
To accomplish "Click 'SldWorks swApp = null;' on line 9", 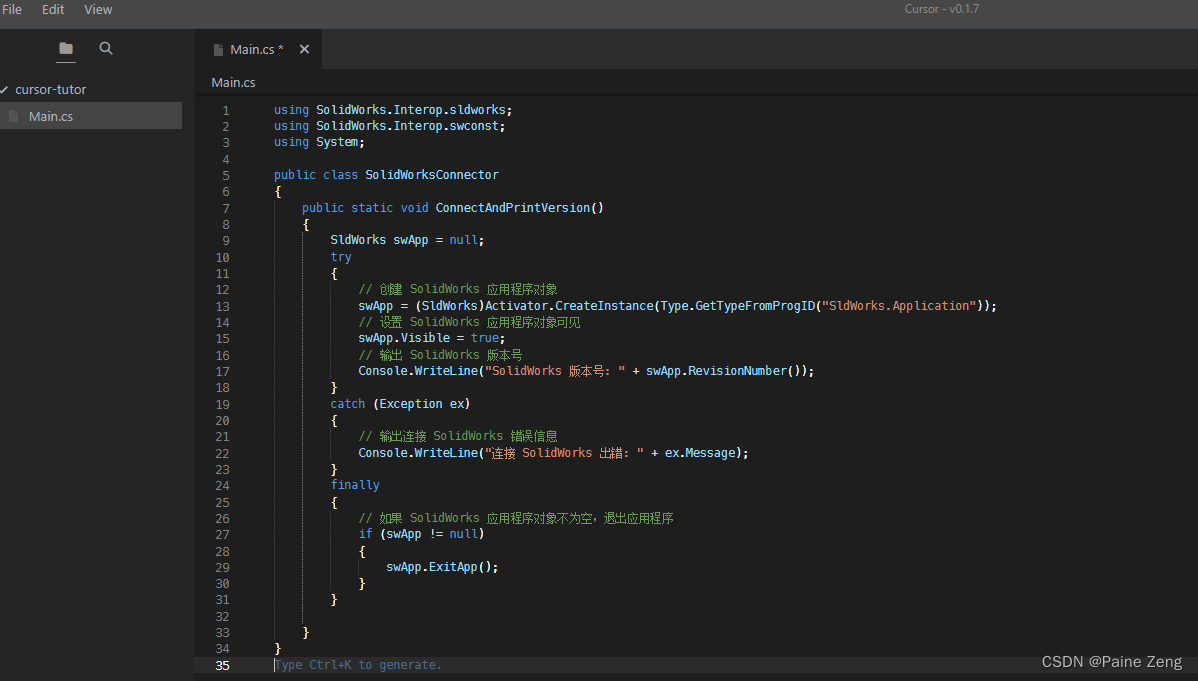I will (407, 240).
